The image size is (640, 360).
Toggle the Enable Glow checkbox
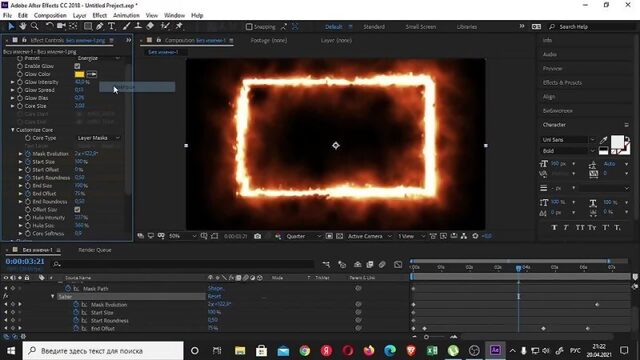tap(77, 66)
